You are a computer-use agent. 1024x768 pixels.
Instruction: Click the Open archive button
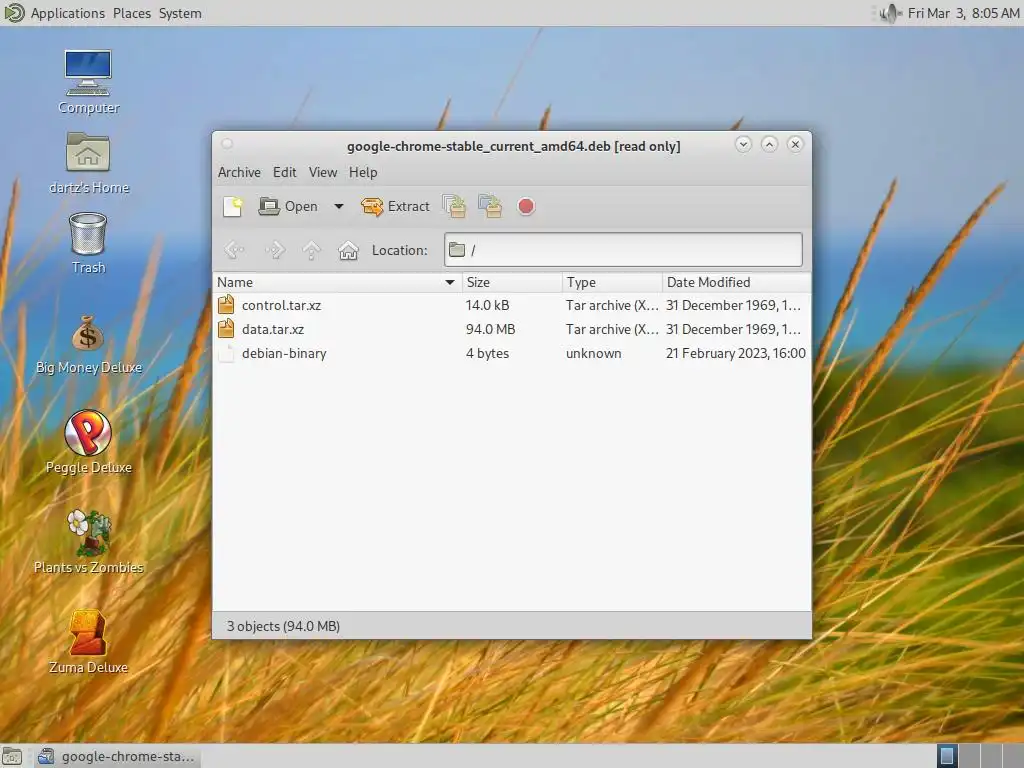[288, 206]
